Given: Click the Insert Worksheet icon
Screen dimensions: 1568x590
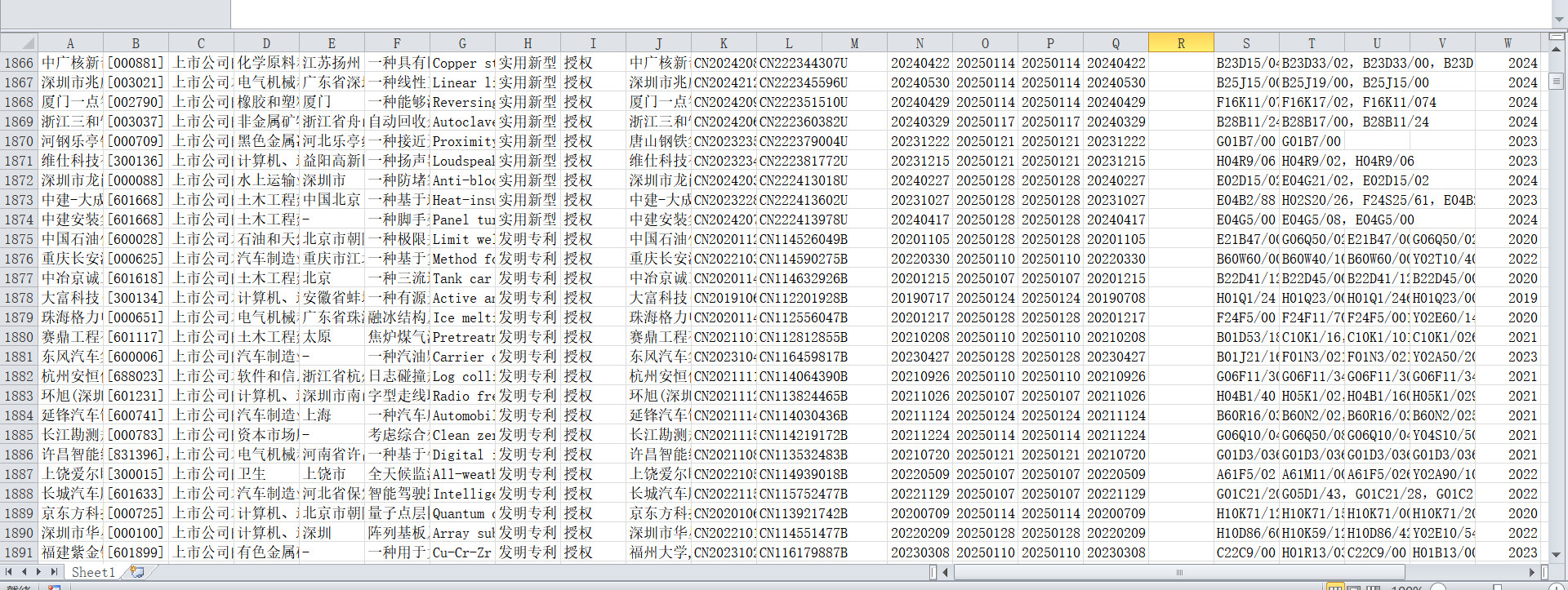Looking at the screenshot, I should (136, 572).
